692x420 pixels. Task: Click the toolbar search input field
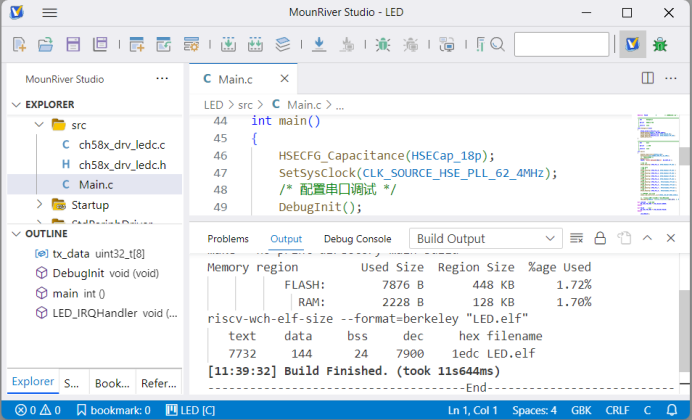561,44
